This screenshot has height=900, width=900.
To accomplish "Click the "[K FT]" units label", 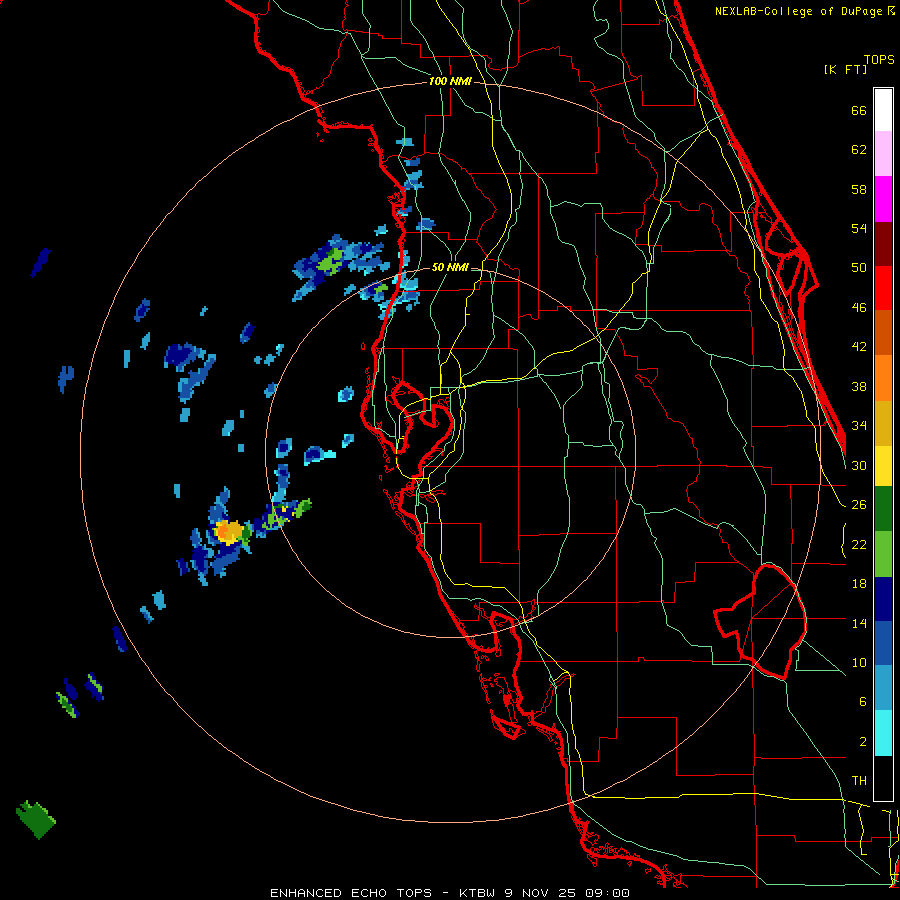I will tap(845, 70).
